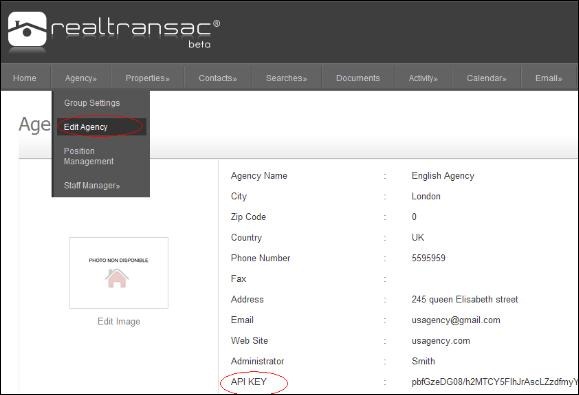
Task: Click the realtransac house logo icon
Action: (27, 29)
